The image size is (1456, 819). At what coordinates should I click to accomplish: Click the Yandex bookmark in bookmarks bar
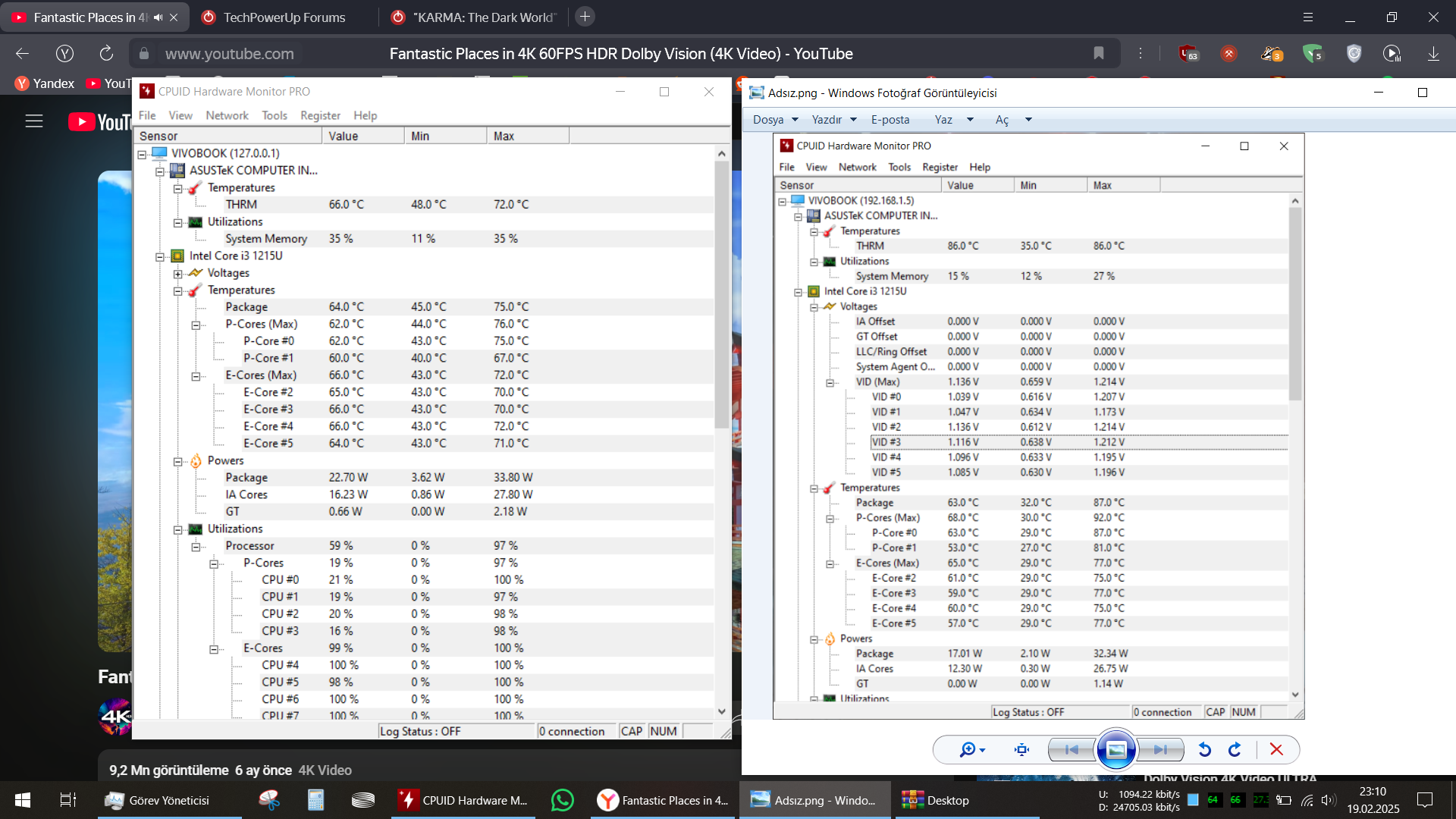click(45, 83)
